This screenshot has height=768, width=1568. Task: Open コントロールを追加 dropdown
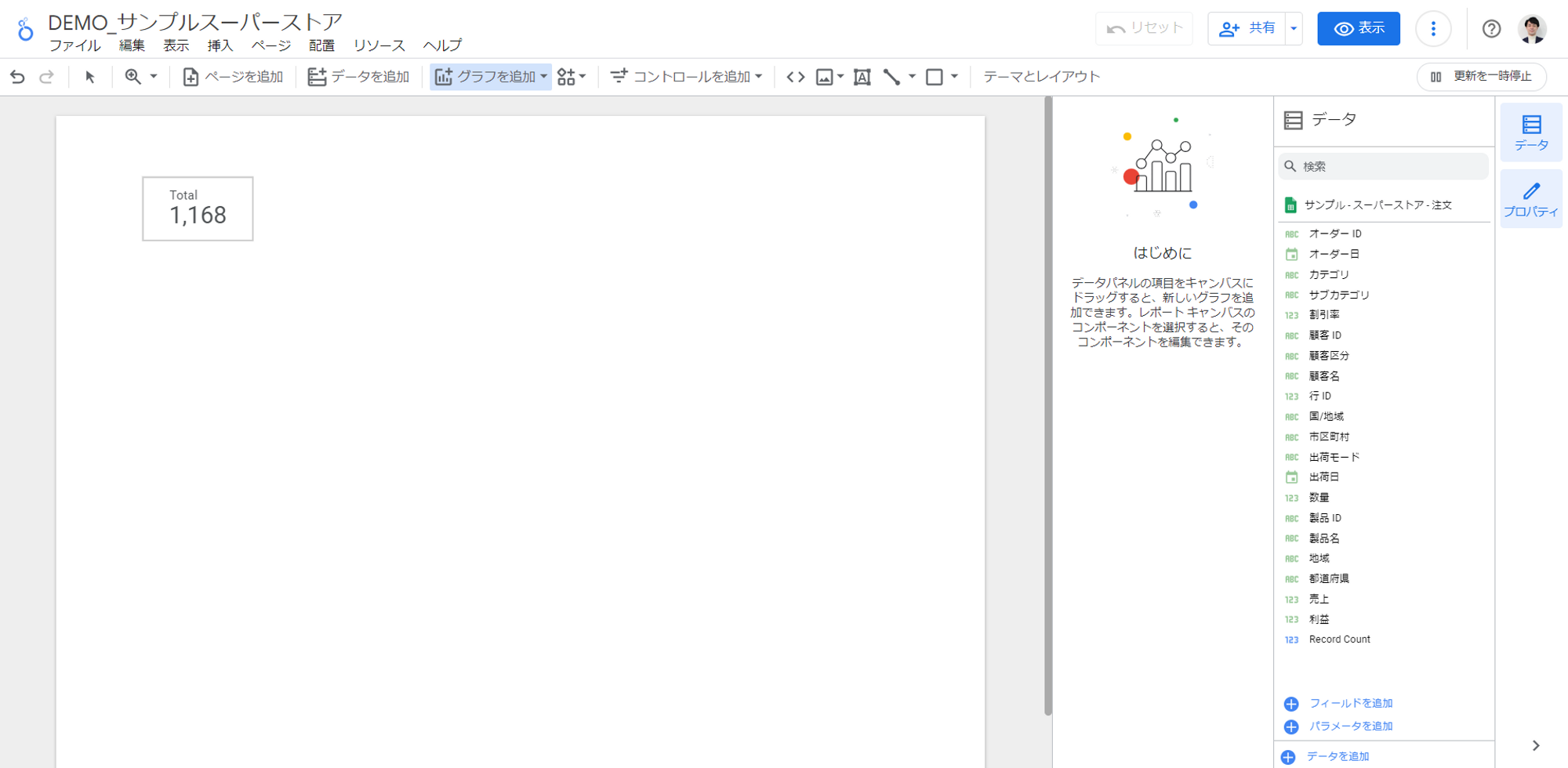click(x=686, y=77)
